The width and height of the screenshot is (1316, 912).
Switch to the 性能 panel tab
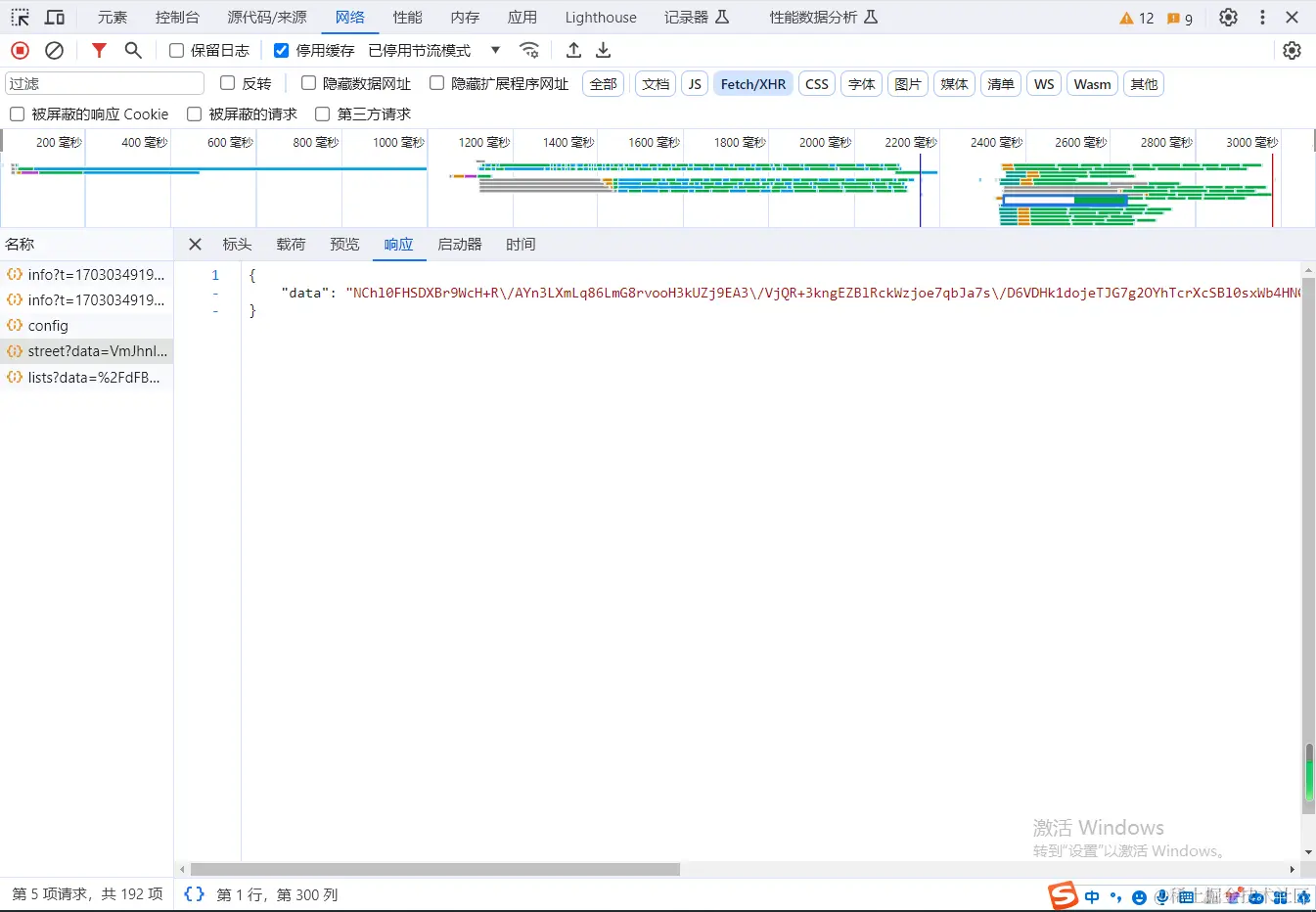(408, 18)
